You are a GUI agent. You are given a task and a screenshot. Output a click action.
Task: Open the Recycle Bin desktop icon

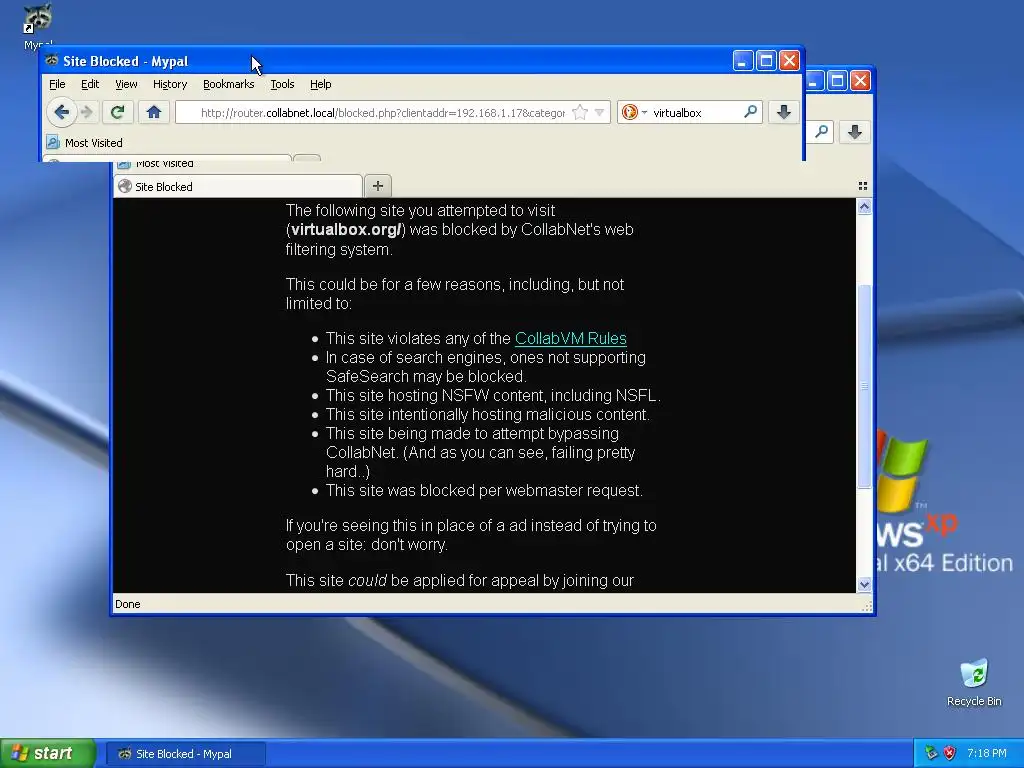[x=974, y=683]
